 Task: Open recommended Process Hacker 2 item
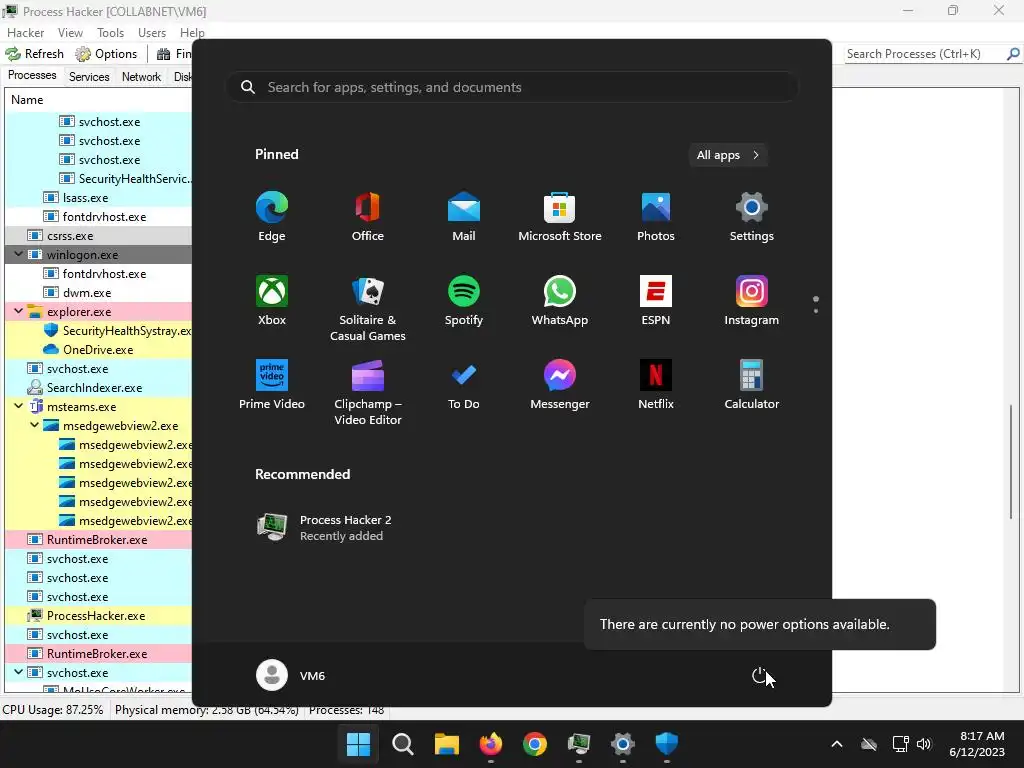coord(325,528)
